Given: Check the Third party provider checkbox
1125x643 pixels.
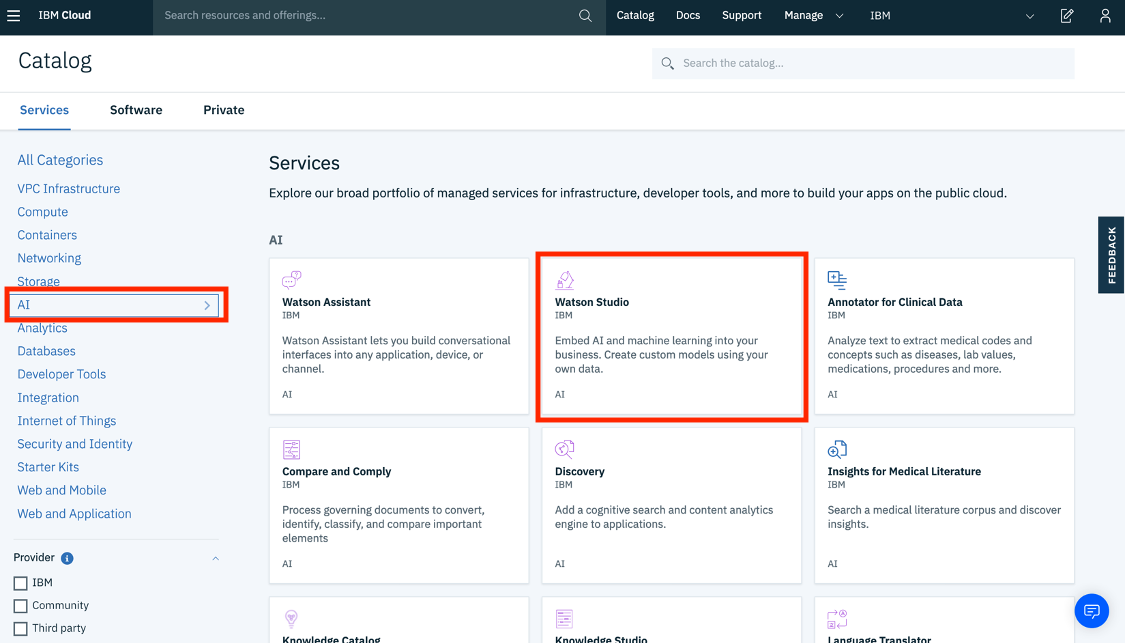Looking at the screenshot, I should click(21, 629).
